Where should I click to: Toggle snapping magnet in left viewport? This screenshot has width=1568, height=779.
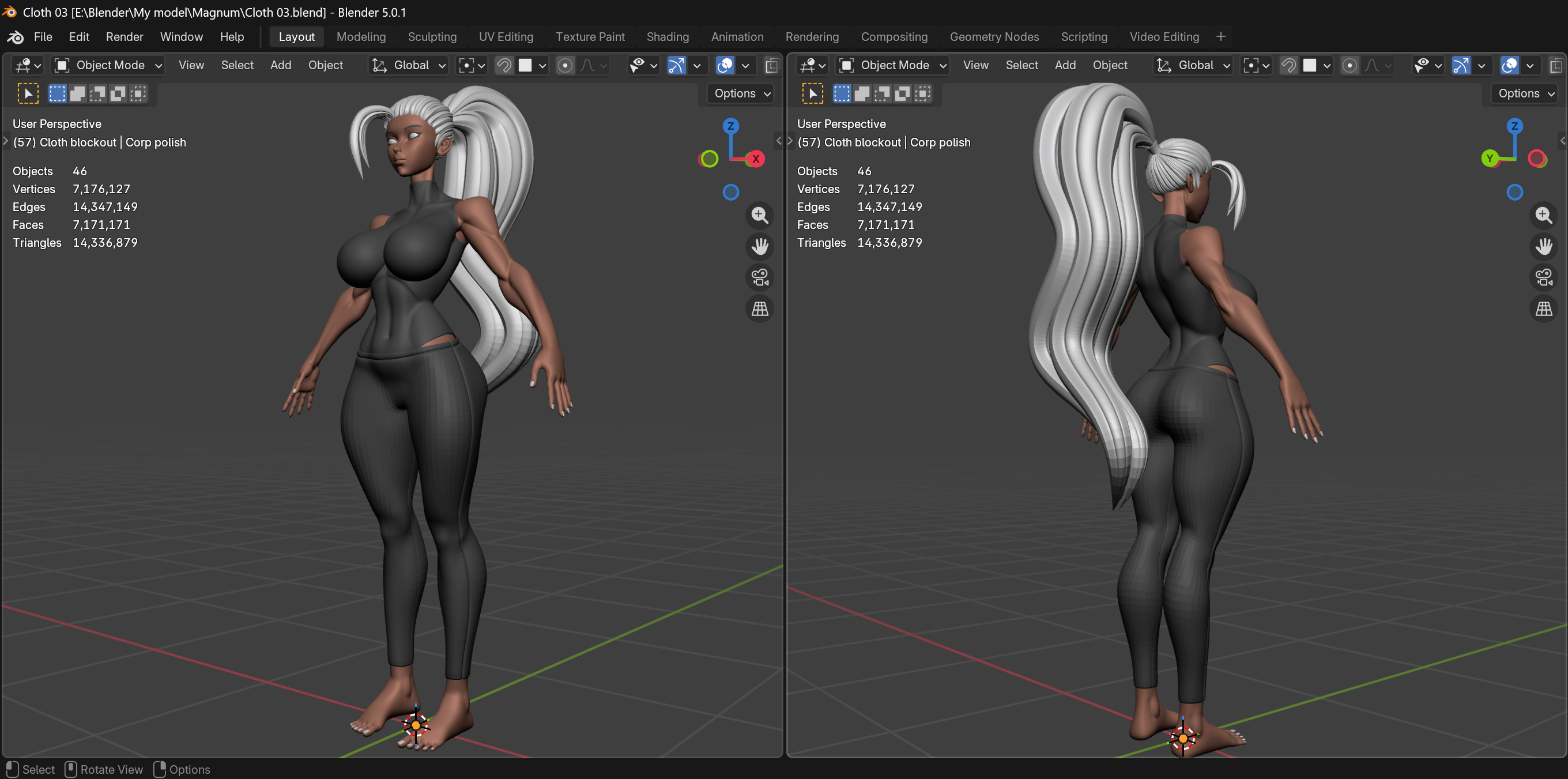503,65
